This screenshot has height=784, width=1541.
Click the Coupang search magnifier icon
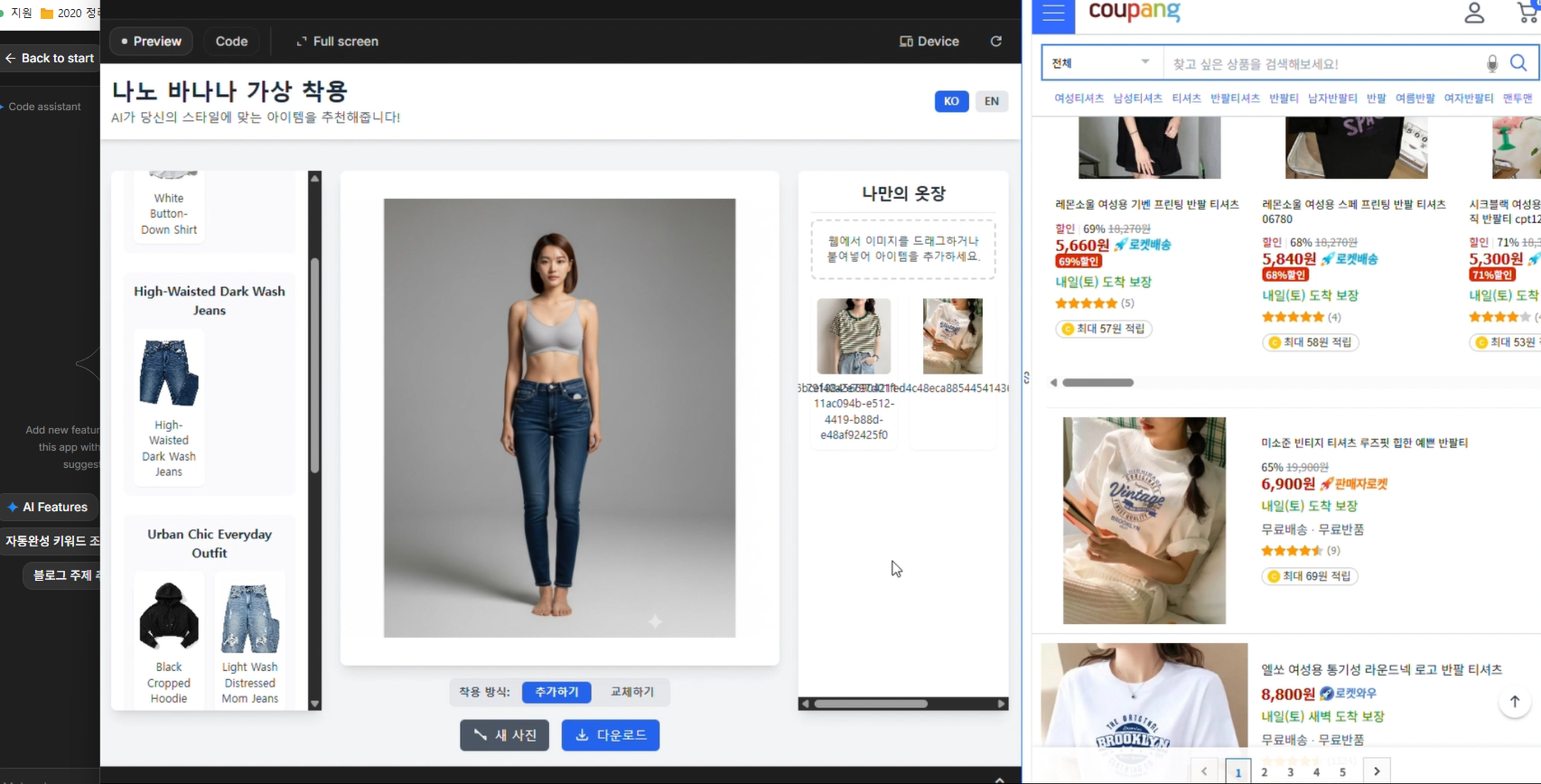[x=1519, y=63]
